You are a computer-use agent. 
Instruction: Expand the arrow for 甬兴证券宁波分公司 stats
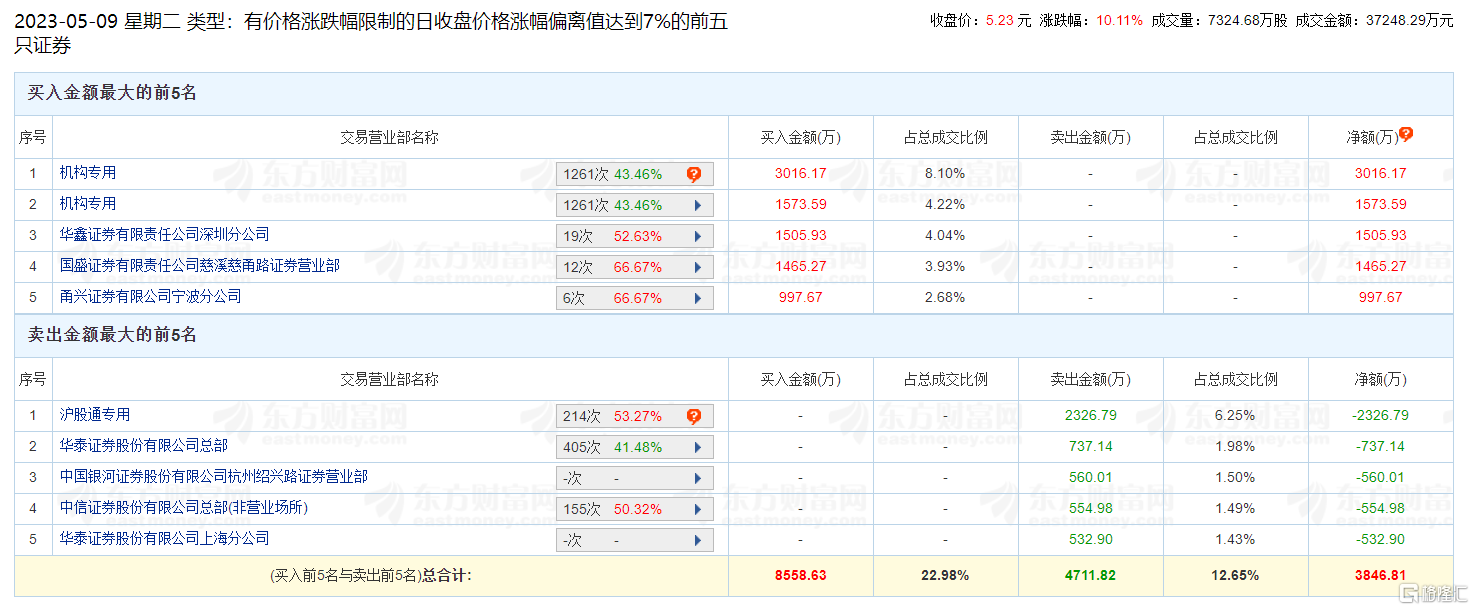(697, 299)
